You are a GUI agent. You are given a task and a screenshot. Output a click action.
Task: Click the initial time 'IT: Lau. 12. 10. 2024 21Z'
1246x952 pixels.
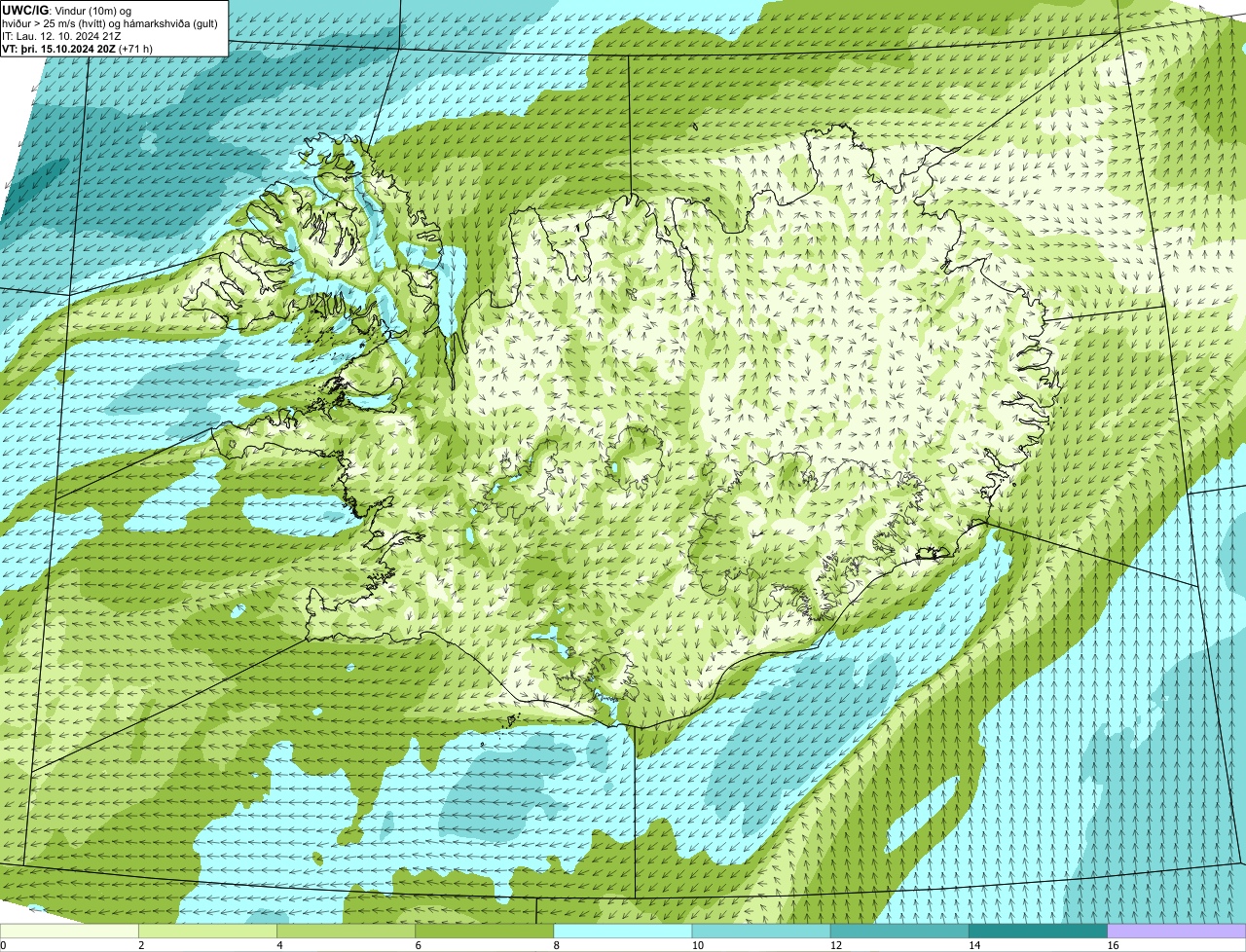(x=62, y=36)
